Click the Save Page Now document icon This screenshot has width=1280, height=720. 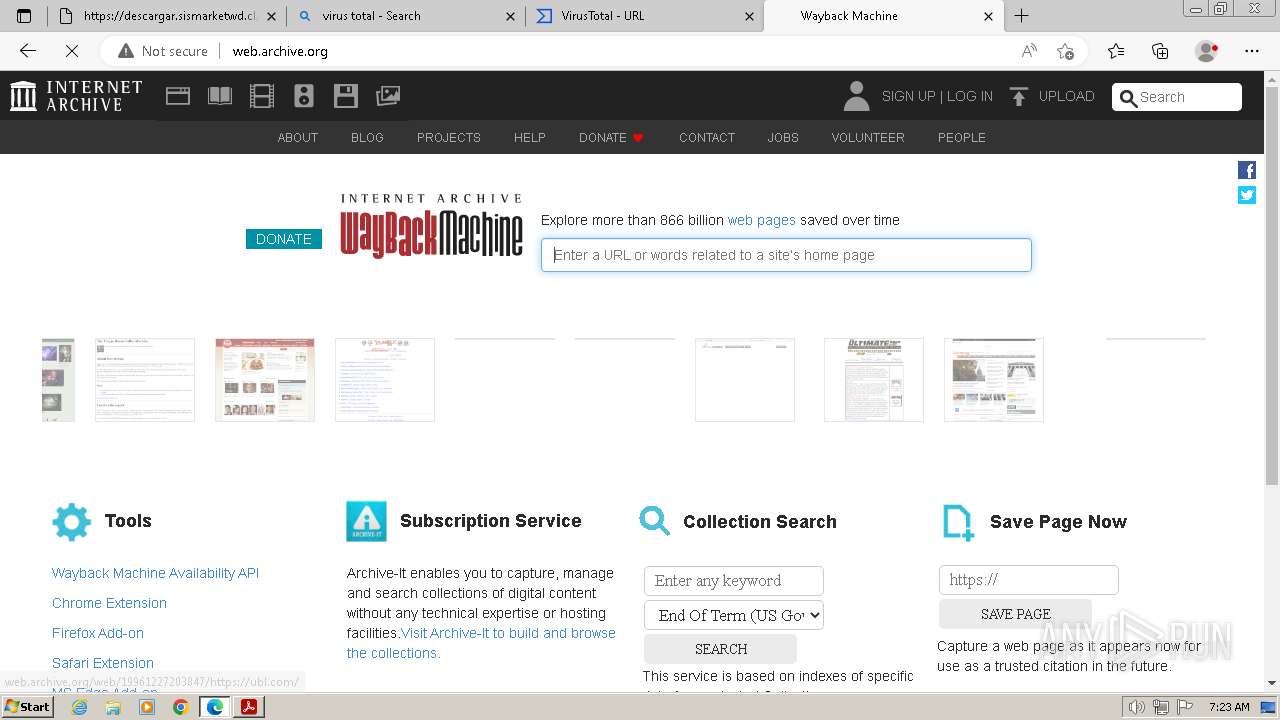pyautogui.click(x=957, y=522)
